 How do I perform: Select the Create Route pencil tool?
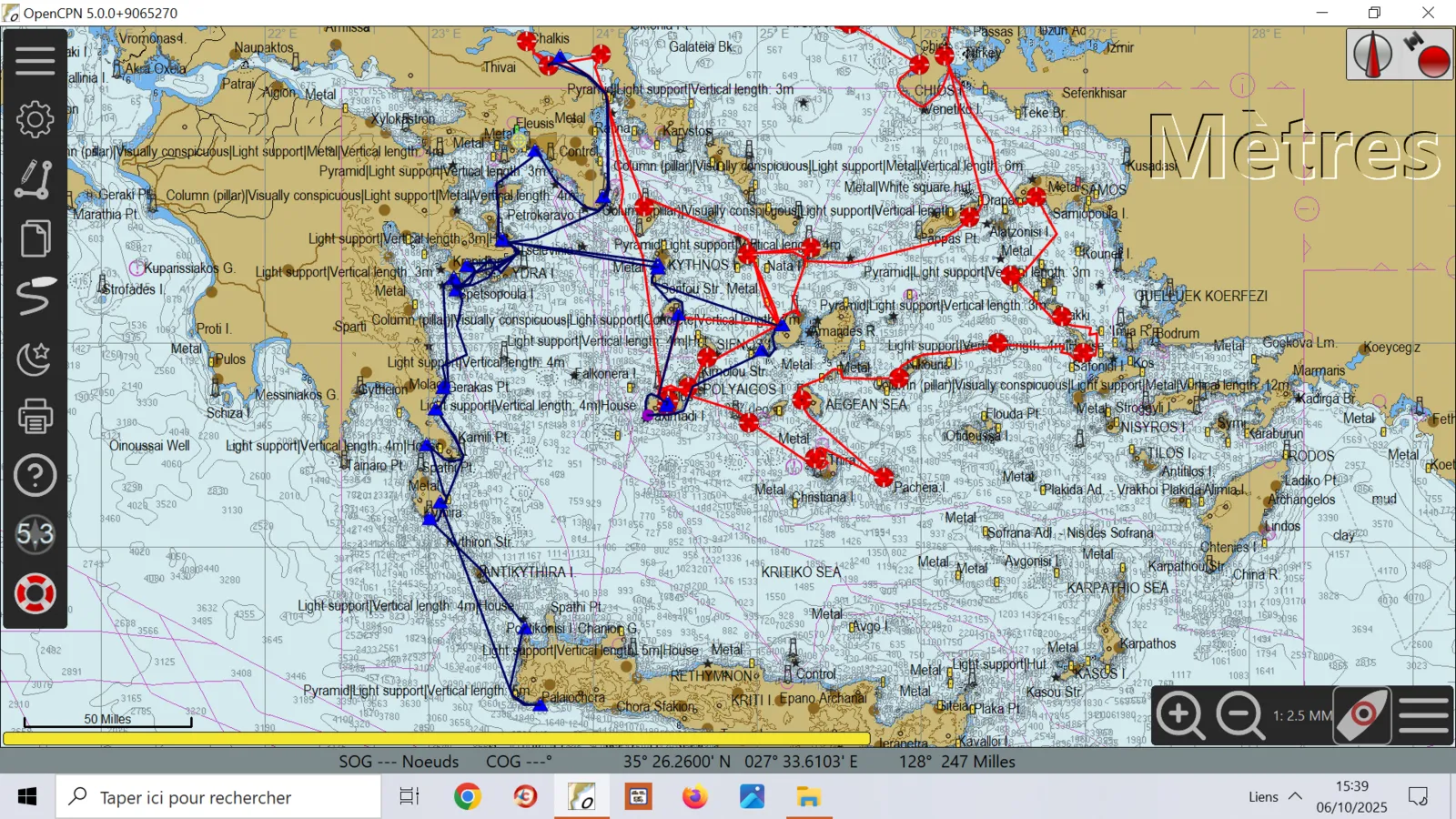pyautogui.click(x=35, y=179)
